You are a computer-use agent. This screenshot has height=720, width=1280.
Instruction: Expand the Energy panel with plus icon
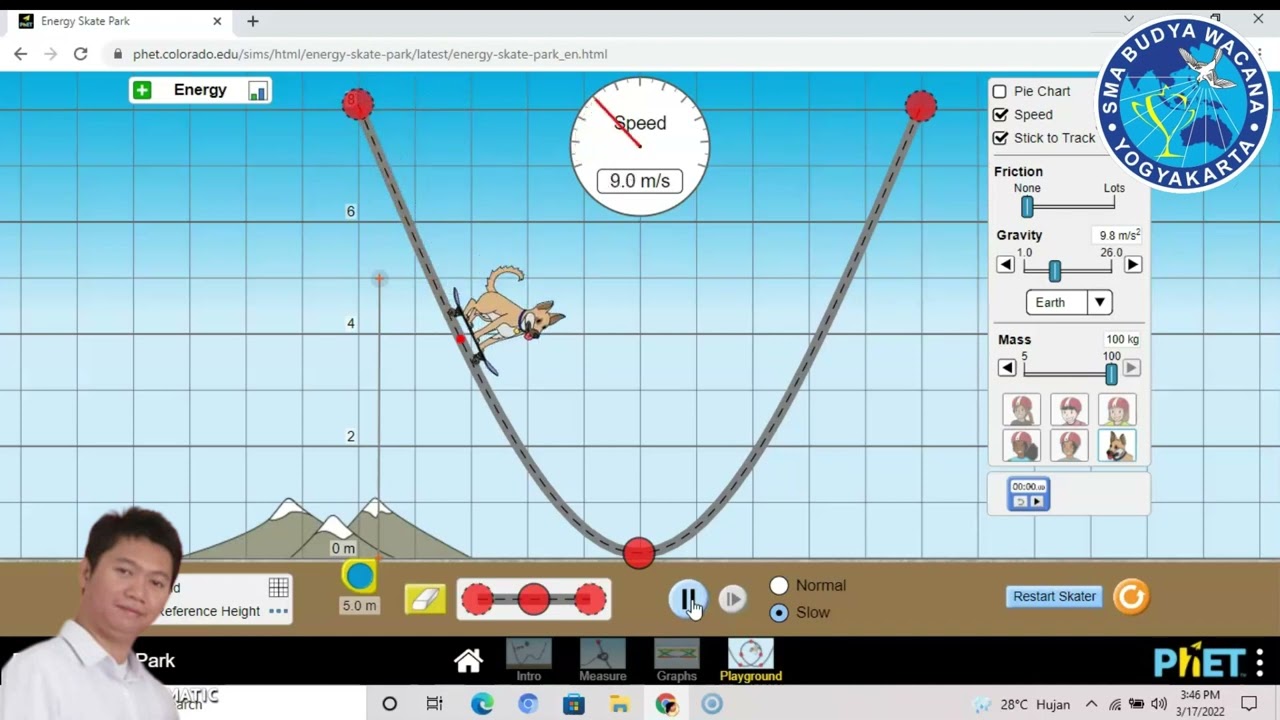pos(142,90)
